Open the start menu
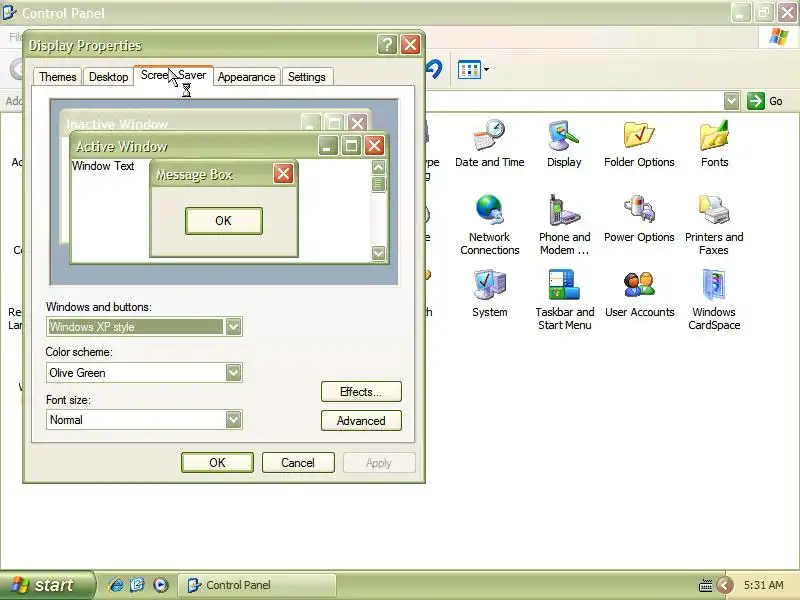 [x=47, y=585]
